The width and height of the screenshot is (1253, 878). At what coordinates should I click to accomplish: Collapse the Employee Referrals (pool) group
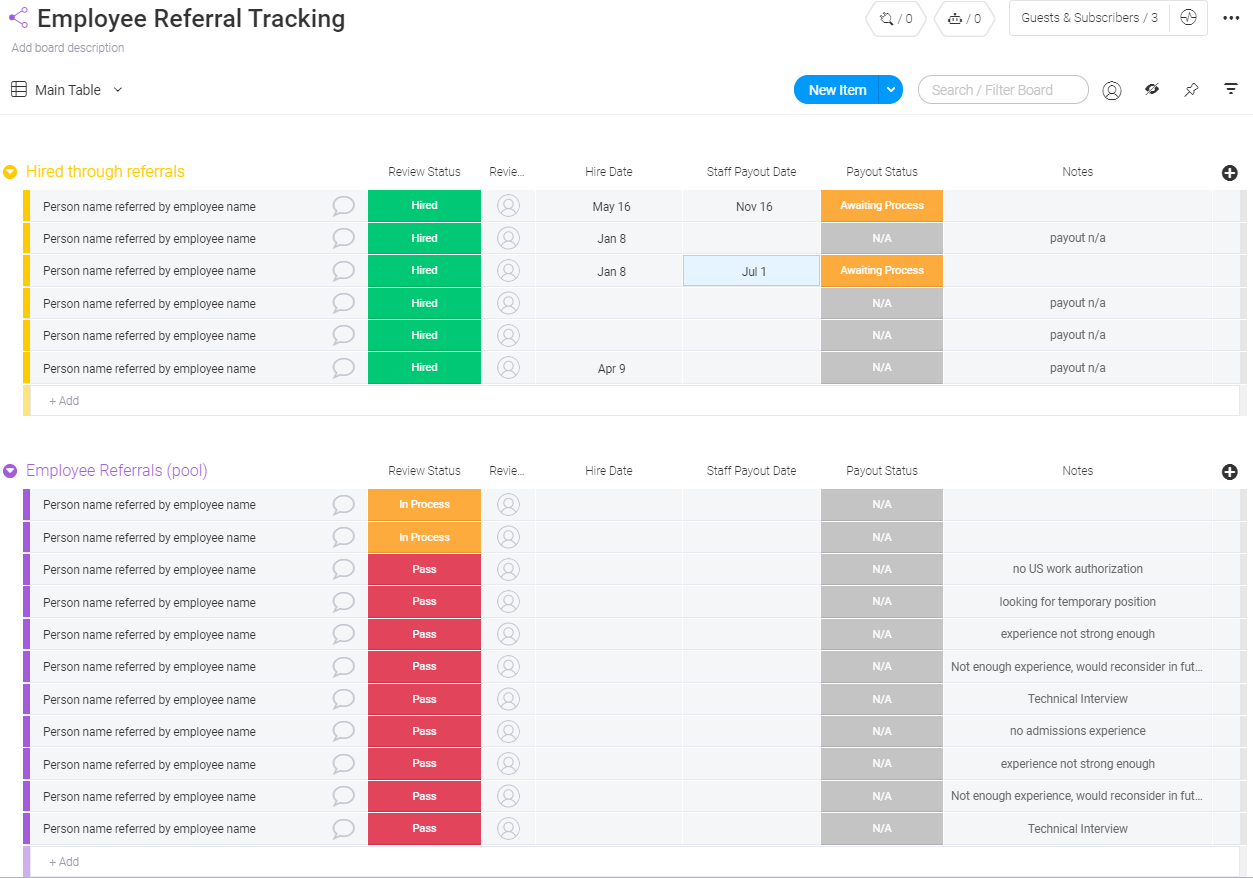coord(10,471)
